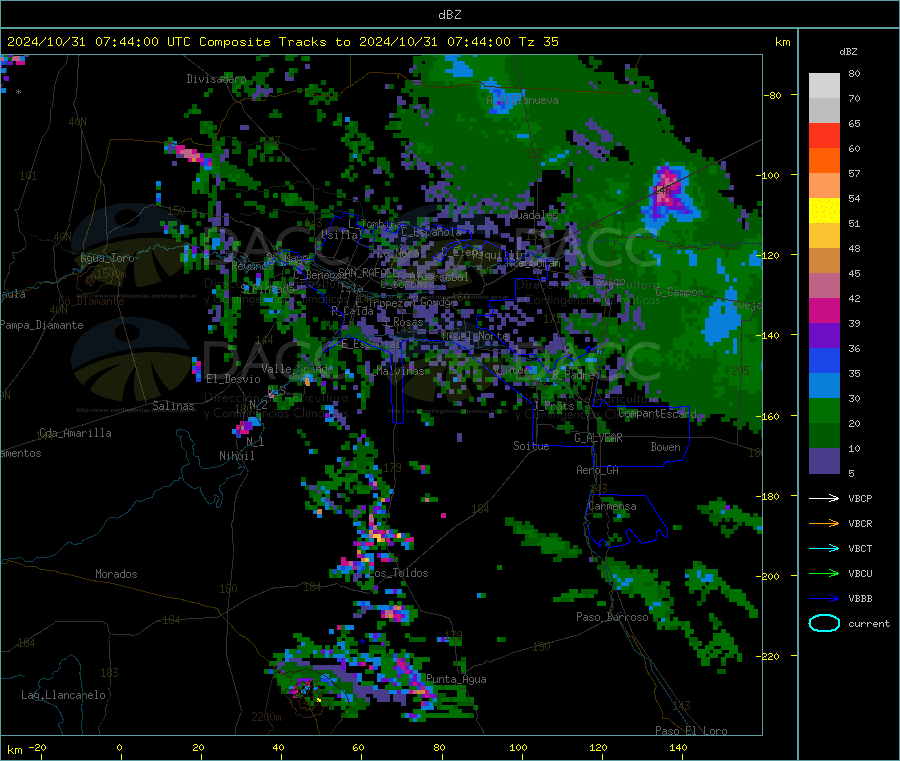Click the white VBCP arrow legend icon
Image resolution: width=900 pixels, height=761 pixels.
[x=824, y=498]
